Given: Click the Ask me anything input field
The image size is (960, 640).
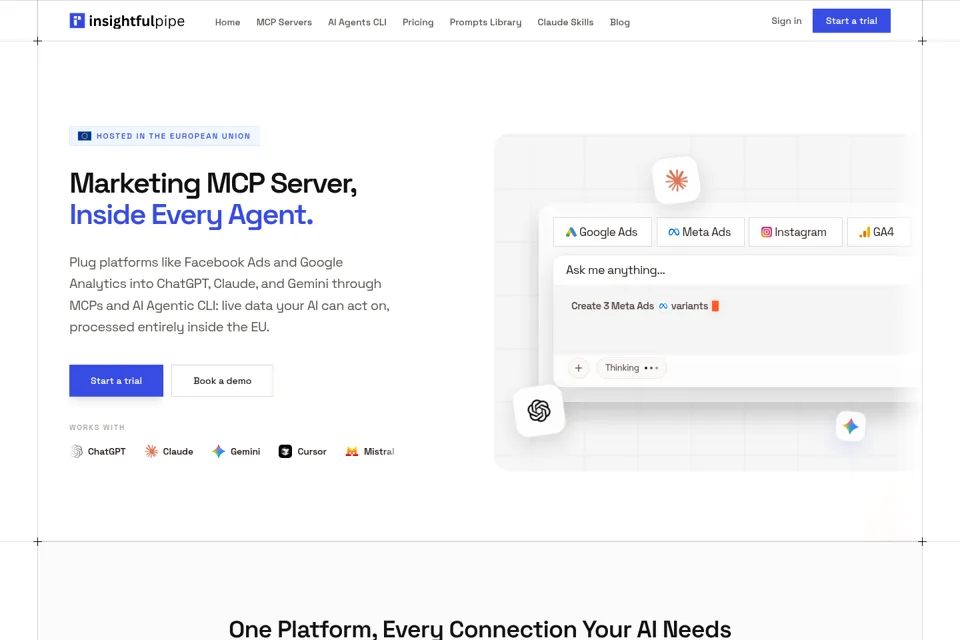Looking at the screenshot, I should pos(732,270).
